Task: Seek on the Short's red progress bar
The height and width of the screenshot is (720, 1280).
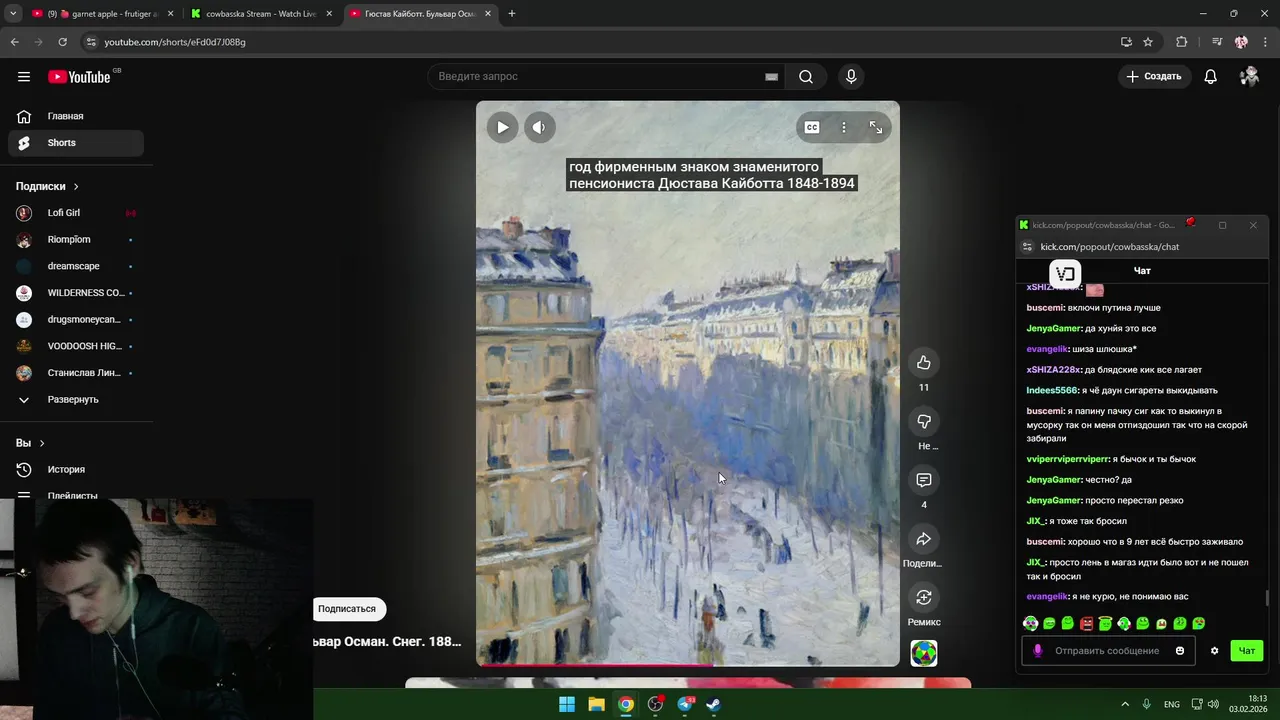Action: click(x=688, y=665)
